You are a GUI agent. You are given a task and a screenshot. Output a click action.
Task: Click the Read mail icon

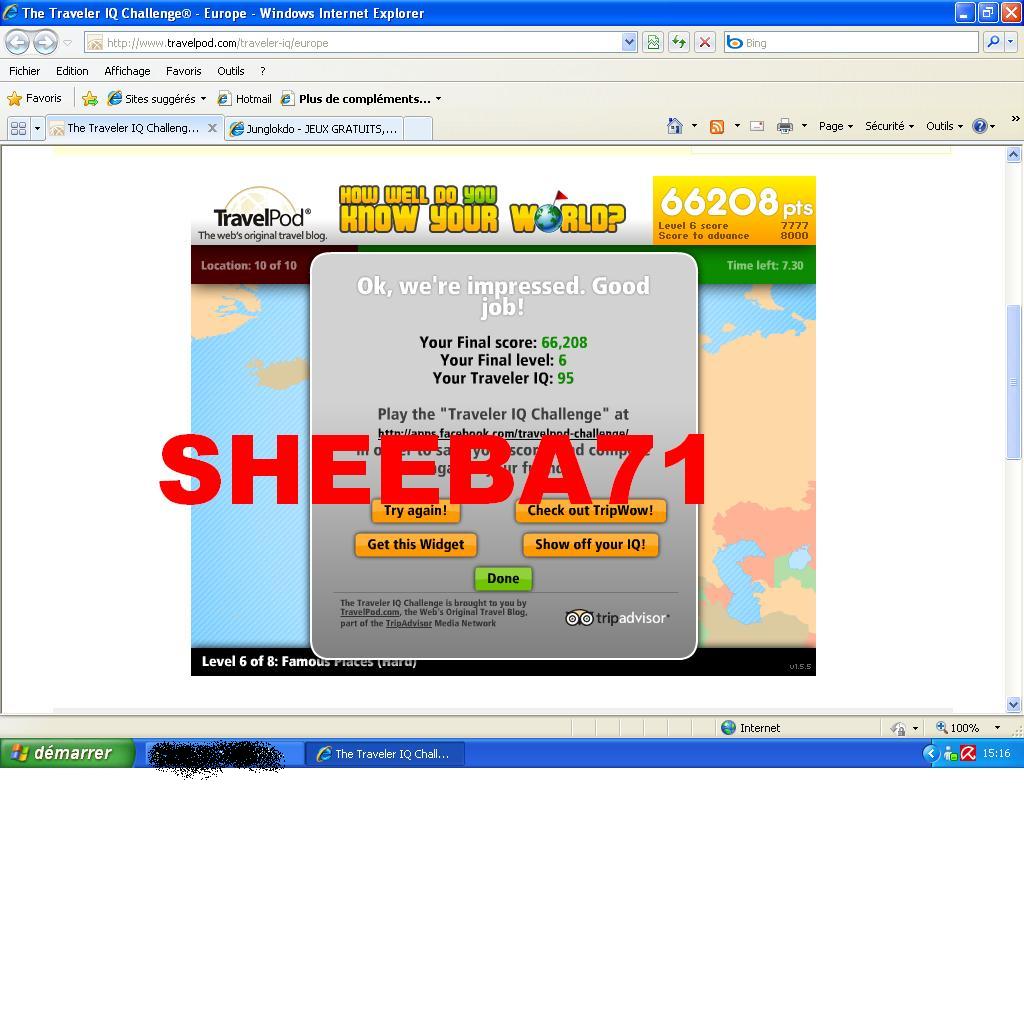click(757, 126)
